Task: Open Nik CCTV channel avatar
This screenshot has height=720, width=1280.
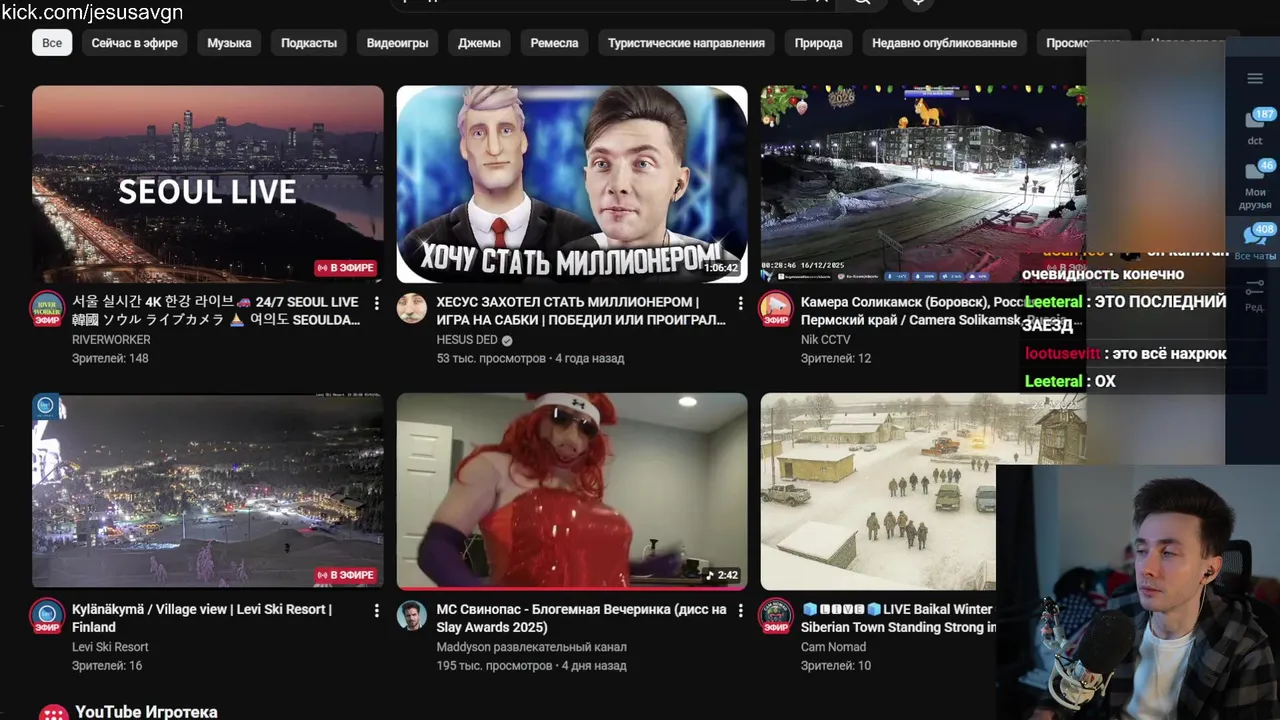Action: click(x=776, y=309)
